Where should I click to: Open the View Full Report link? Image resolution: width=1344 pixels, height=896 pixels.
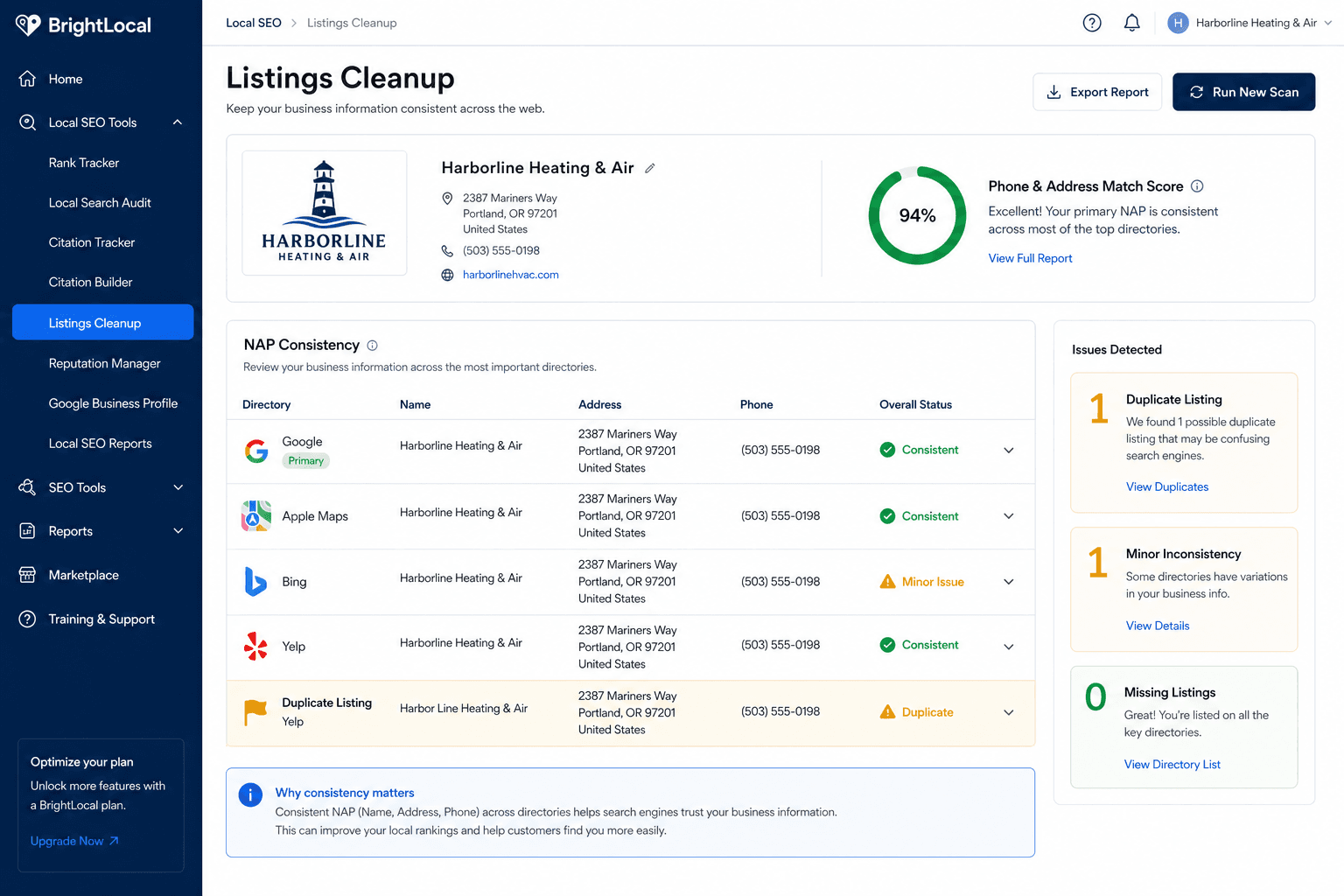click(1030, 258)
